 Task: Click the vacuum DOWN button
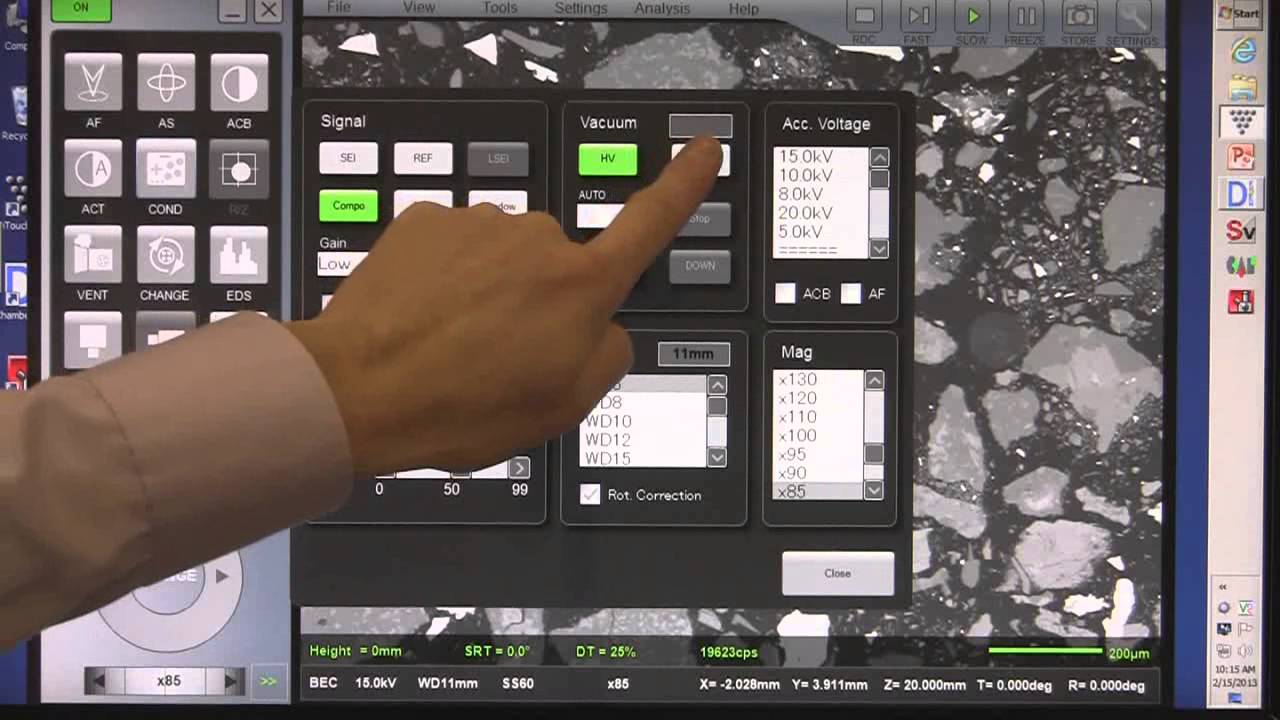pos(700,265)
